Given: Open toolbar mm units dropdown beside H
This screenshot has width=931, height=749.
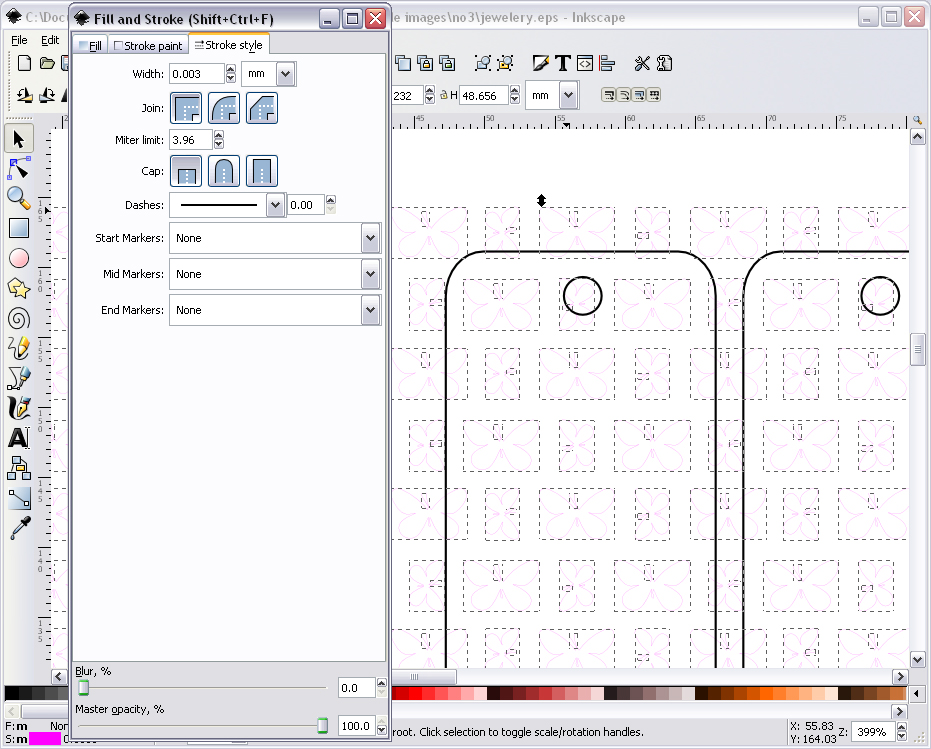Looking at the screenshot, I should (x=568, y=95).
